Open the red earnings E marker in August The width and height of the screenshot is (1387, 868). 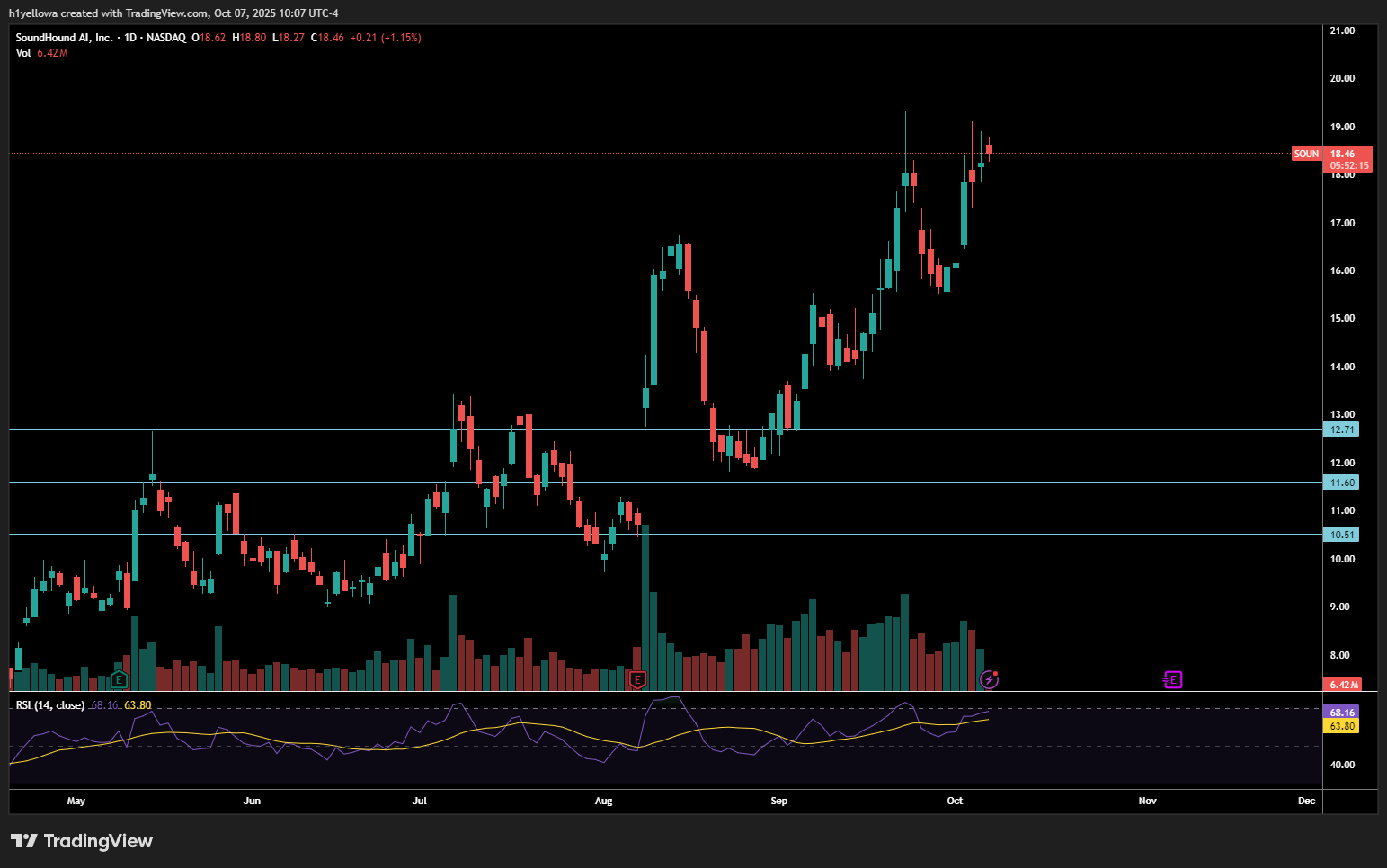pos(638,680)
